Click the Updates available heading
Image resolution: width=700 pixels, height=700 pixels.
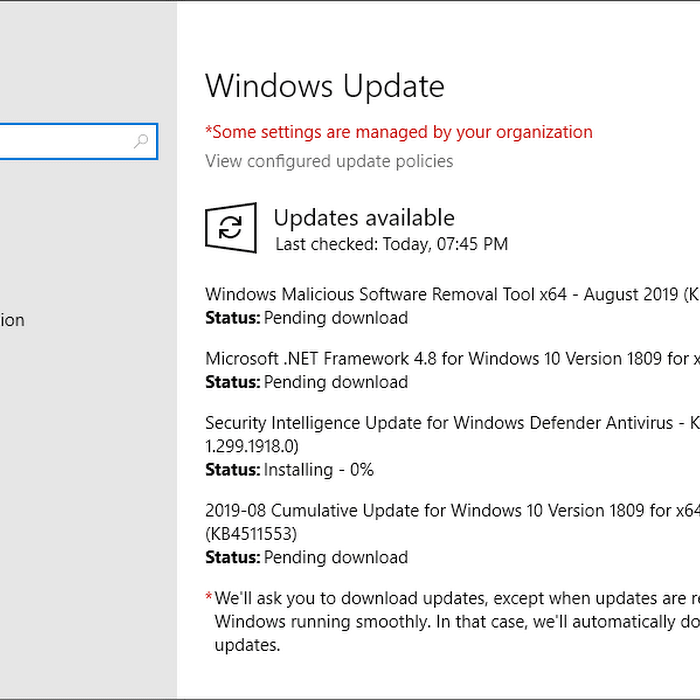[x=364, y=218]
